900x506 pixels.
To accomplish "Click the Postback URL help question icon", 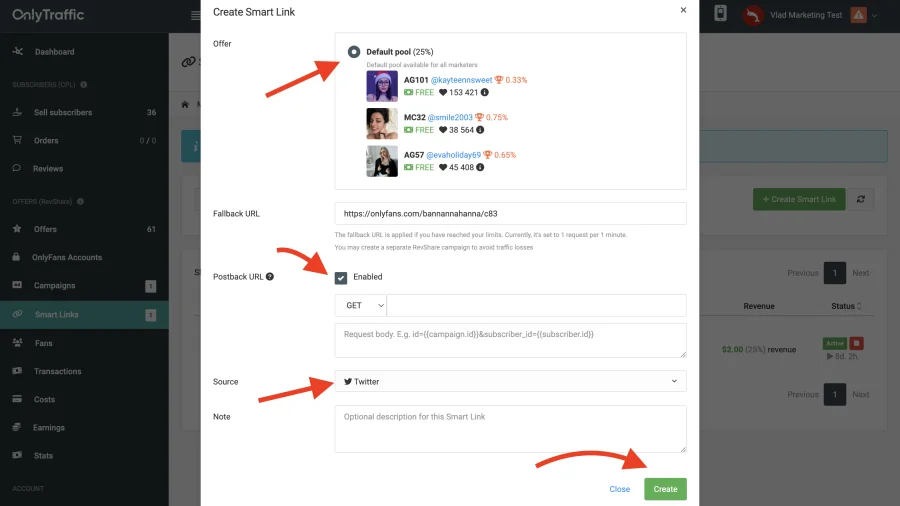I will pos(269,277).
